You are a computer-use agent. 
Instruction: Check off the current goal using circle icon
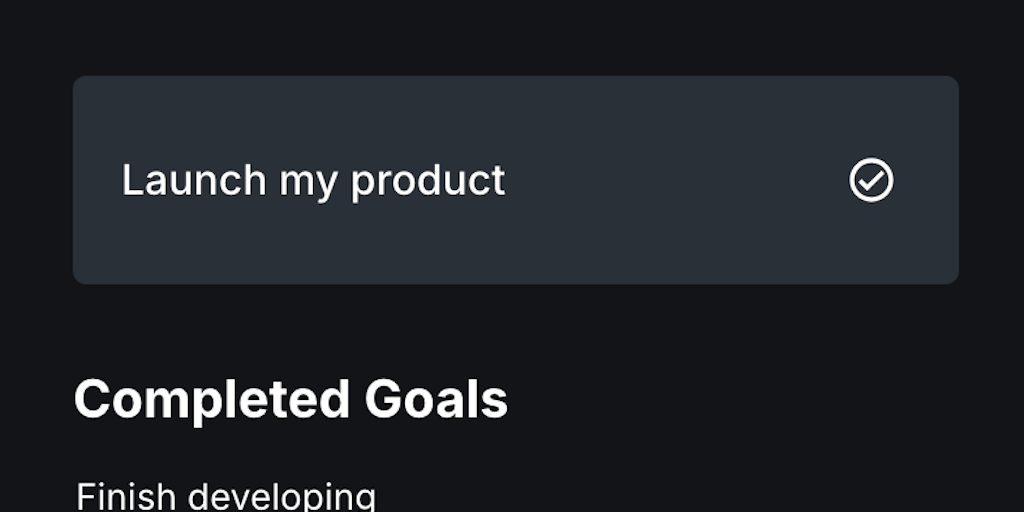click(x=871, y=181)
